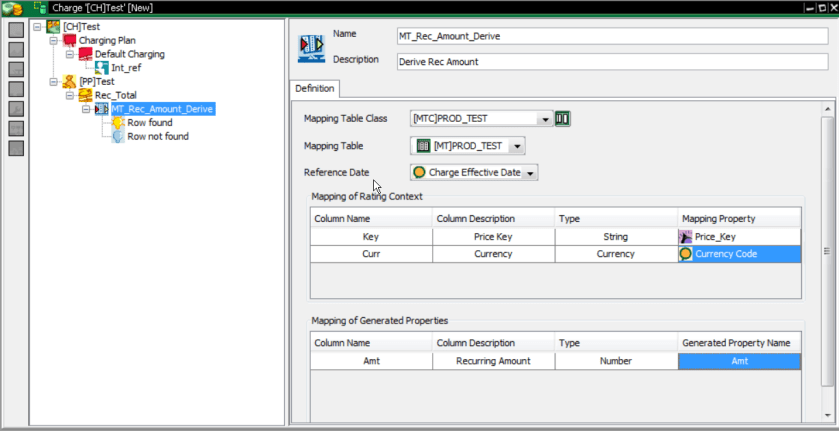The height and width of the screenshot is (431, 839).
Task: Select the [CH]Test label in the tree
Action: point(81,26)
